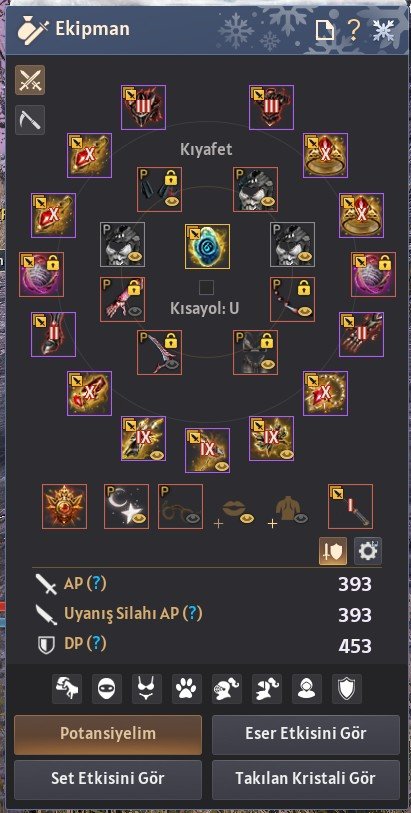Open the question mark help icon in header
The image size is (411, 813).
[x=353, y=31]
